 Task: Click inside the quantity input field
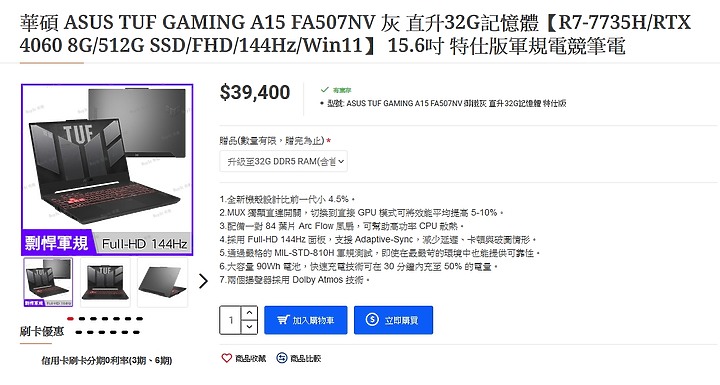click(x=231, y=320)
